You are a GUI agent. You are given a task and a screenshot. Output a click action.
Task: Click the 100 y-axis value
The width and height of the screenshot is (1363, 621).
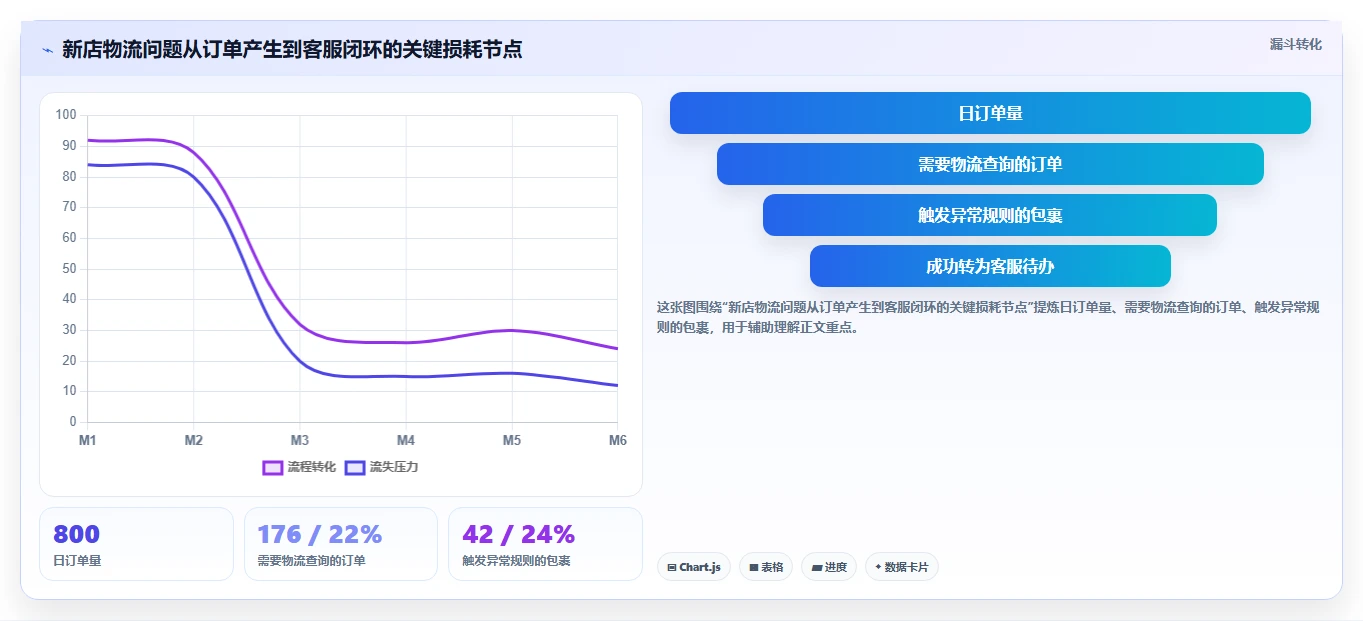point(66,115)
